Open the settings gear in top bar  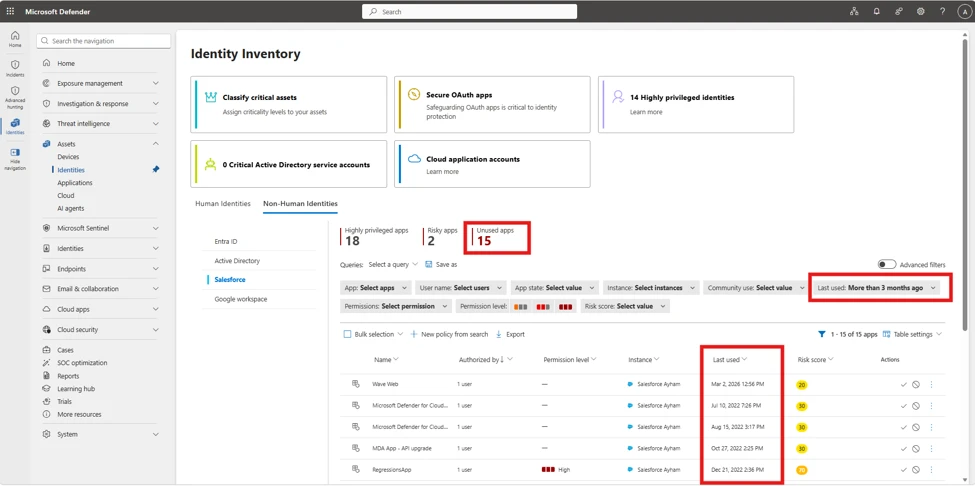pos(920,11)
